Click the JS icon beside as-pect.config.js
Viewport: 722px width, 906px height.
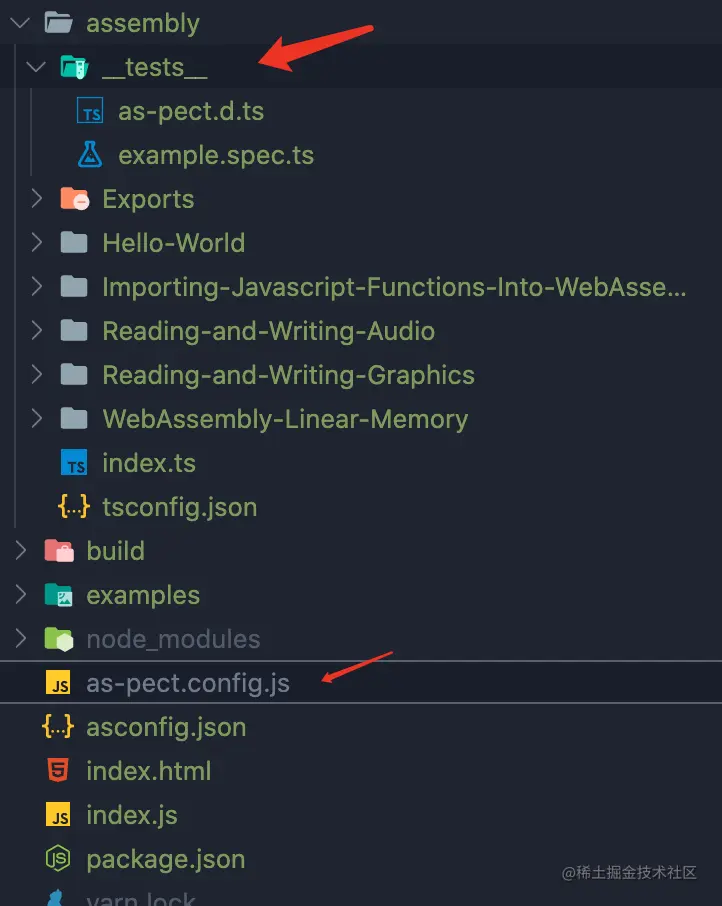click(x=58, y=683)
